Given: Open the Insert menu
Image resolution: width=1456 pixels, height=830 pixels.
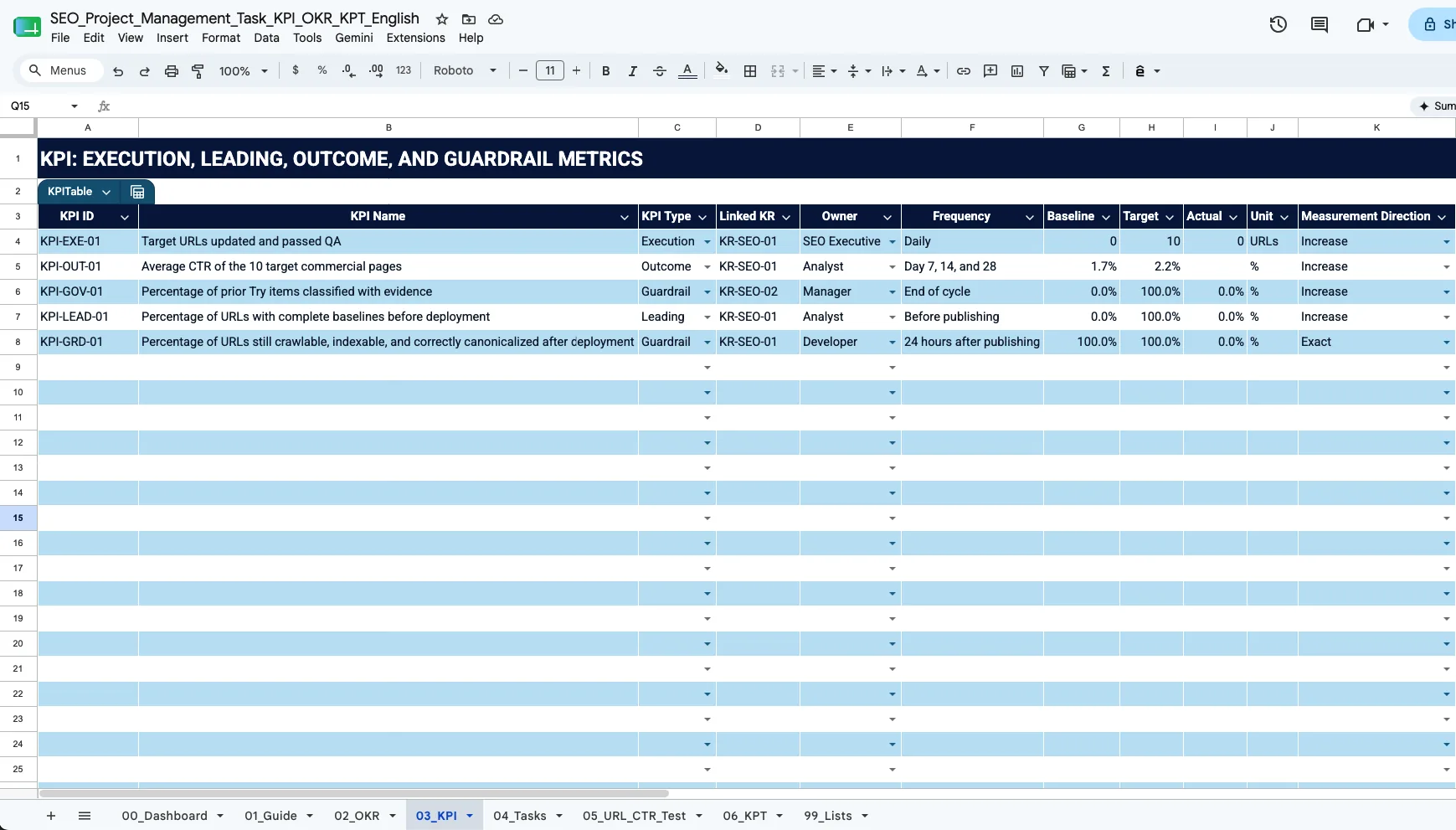Looking at the screenshot, I should pos(172,38).
